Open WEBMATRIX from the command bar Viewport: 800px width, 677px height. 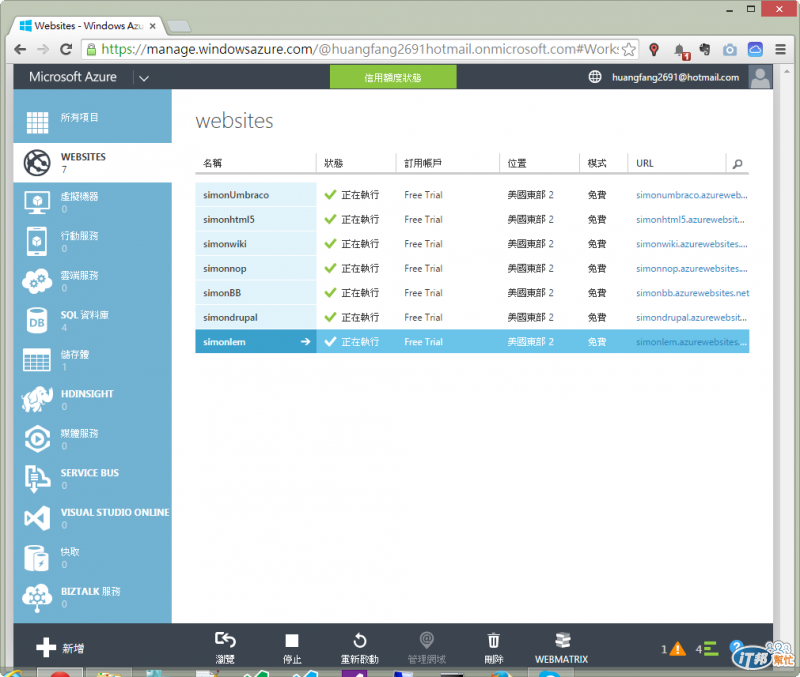tap(562, 648)
